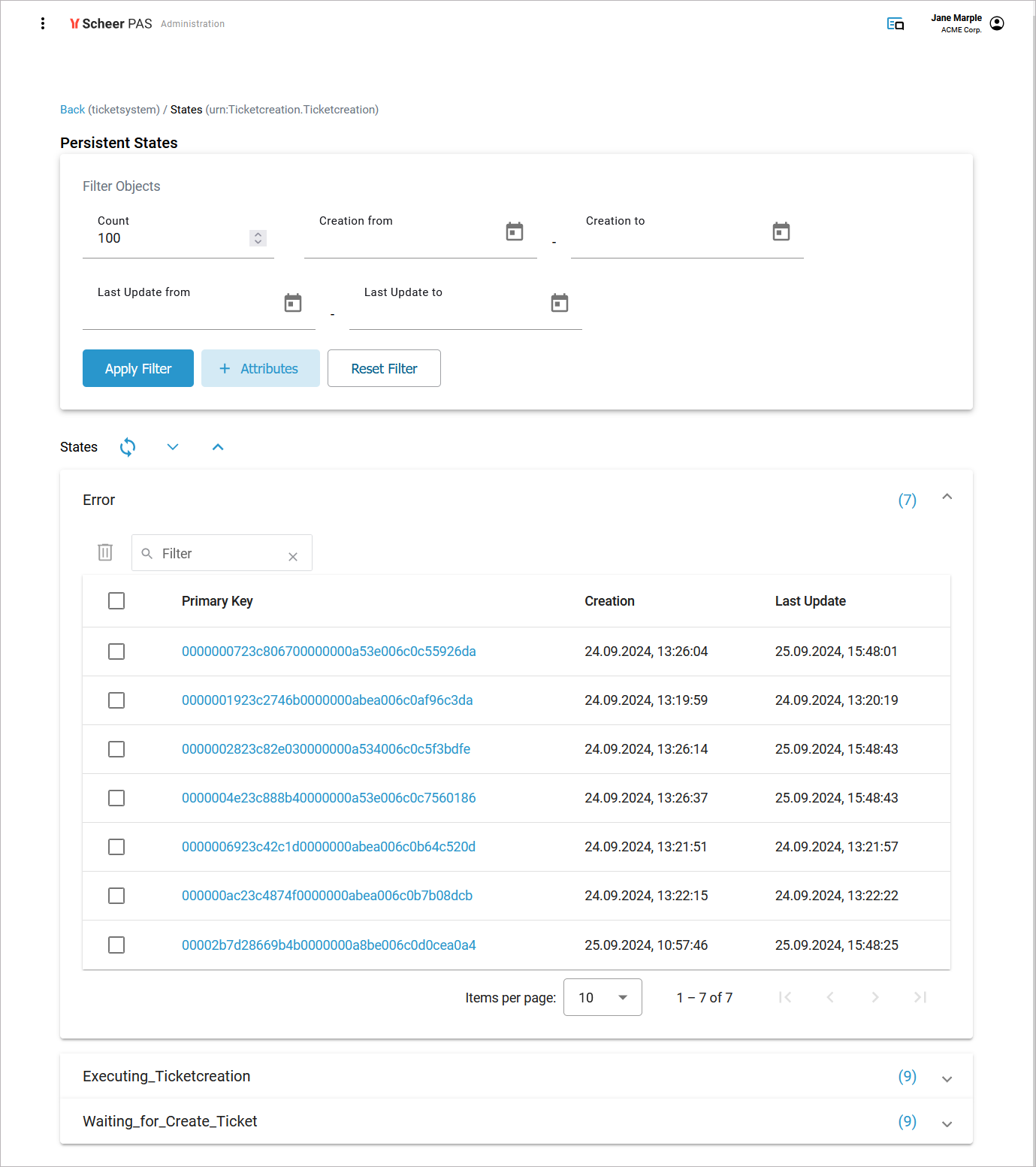This screenshot has height=1167, width=1036.
Task: Click the Reset Filter button
Action: 384,368
